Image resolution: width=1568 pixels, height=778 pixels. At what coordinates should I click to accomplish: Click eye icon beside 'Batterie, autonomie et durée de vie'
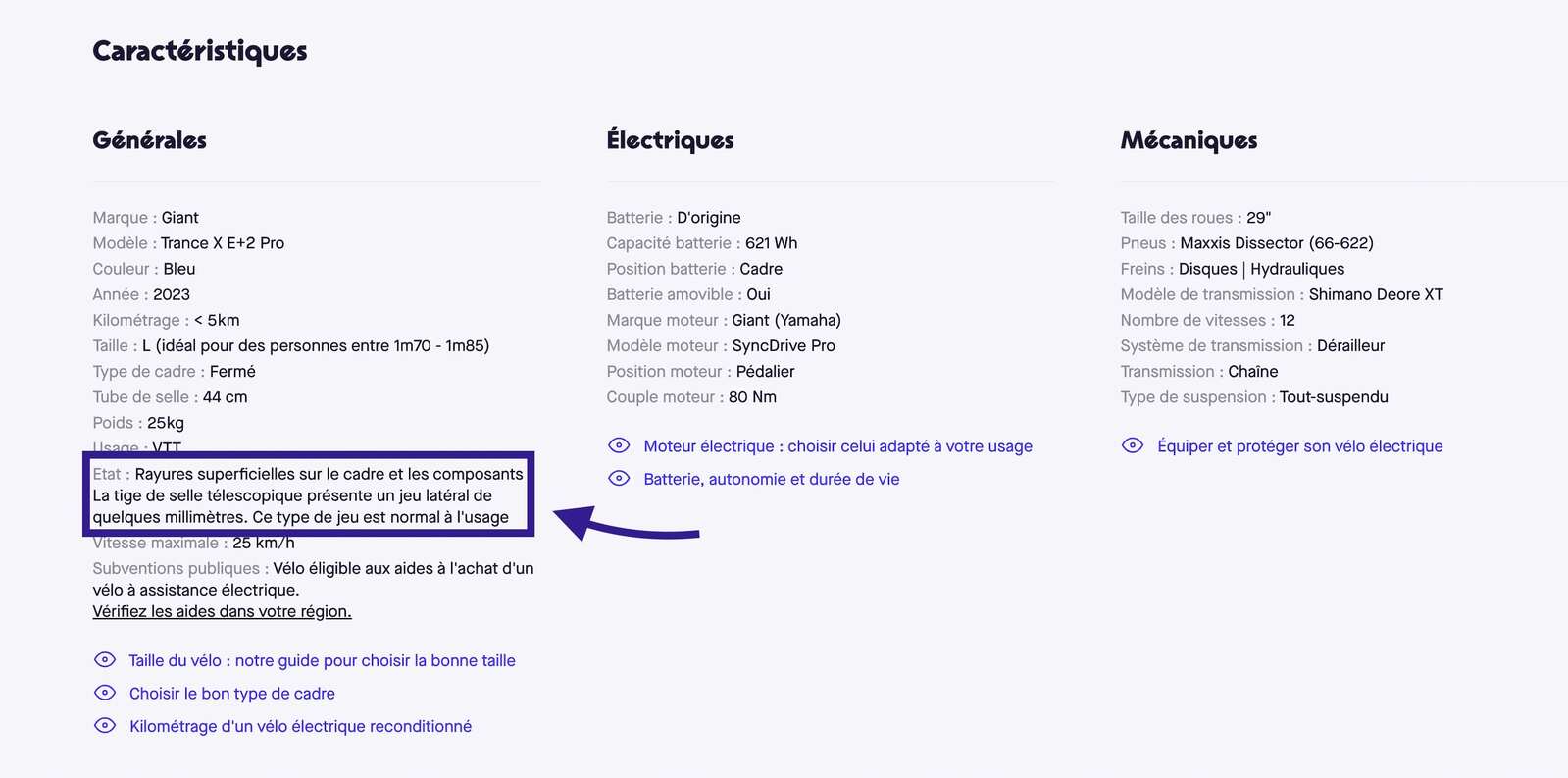pos(619,479)
